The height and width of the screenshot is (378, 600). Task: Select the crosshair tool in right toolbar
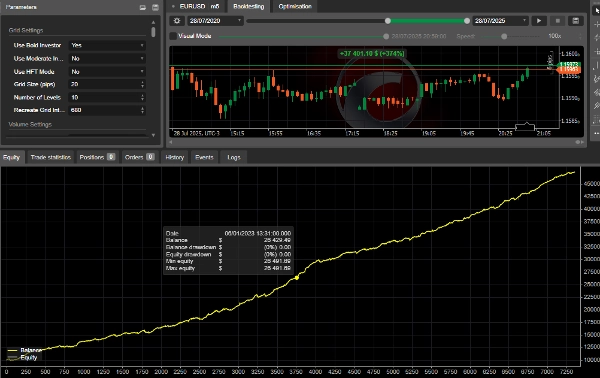click(597, 24)
